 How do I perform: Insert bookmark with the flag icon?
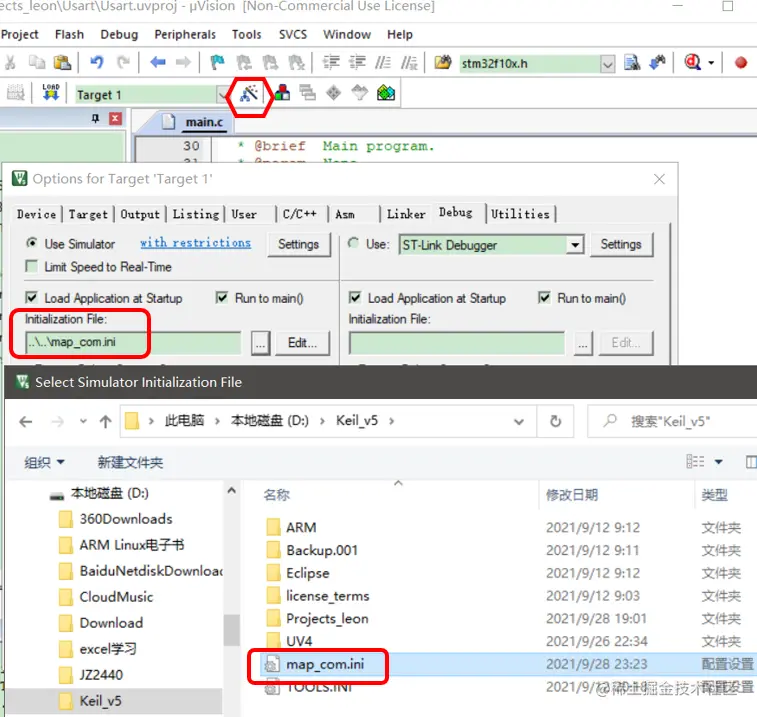tap(217, 63)
